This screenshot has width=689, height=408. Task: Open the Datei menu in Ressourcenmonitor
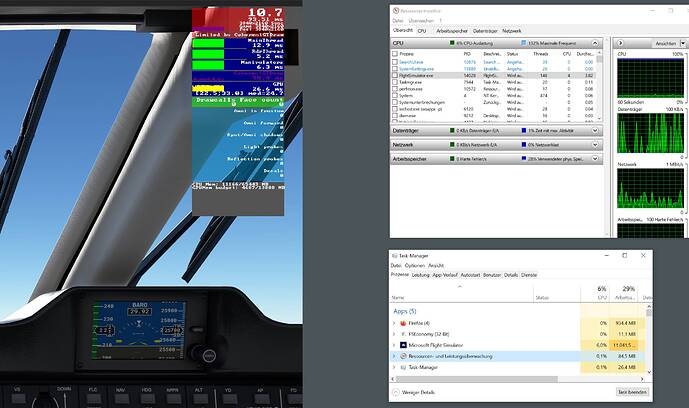pyautogui.click(x=398, y=20)
